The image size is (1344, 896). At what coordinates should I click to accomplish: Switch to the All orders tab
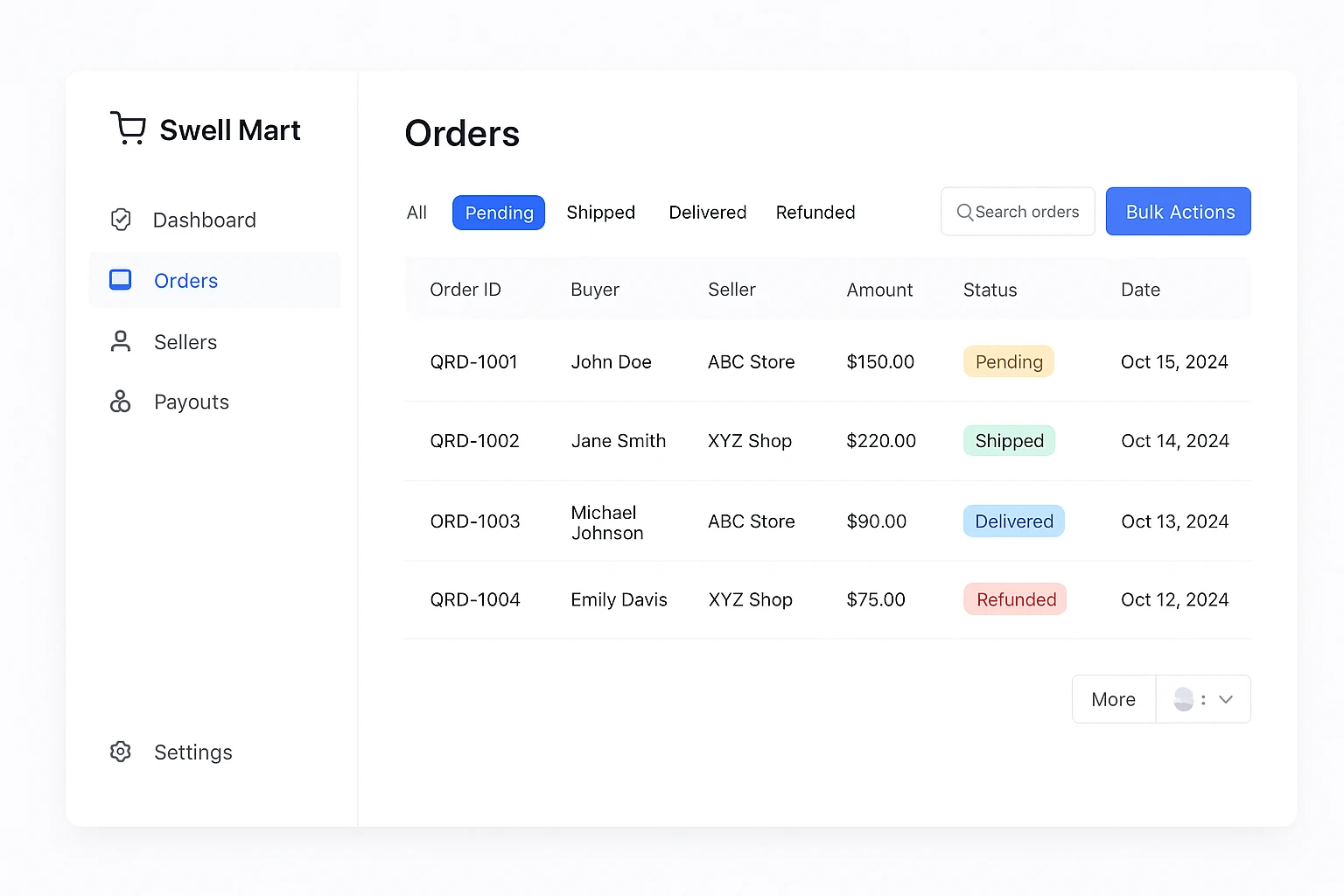tap(416, 213)
